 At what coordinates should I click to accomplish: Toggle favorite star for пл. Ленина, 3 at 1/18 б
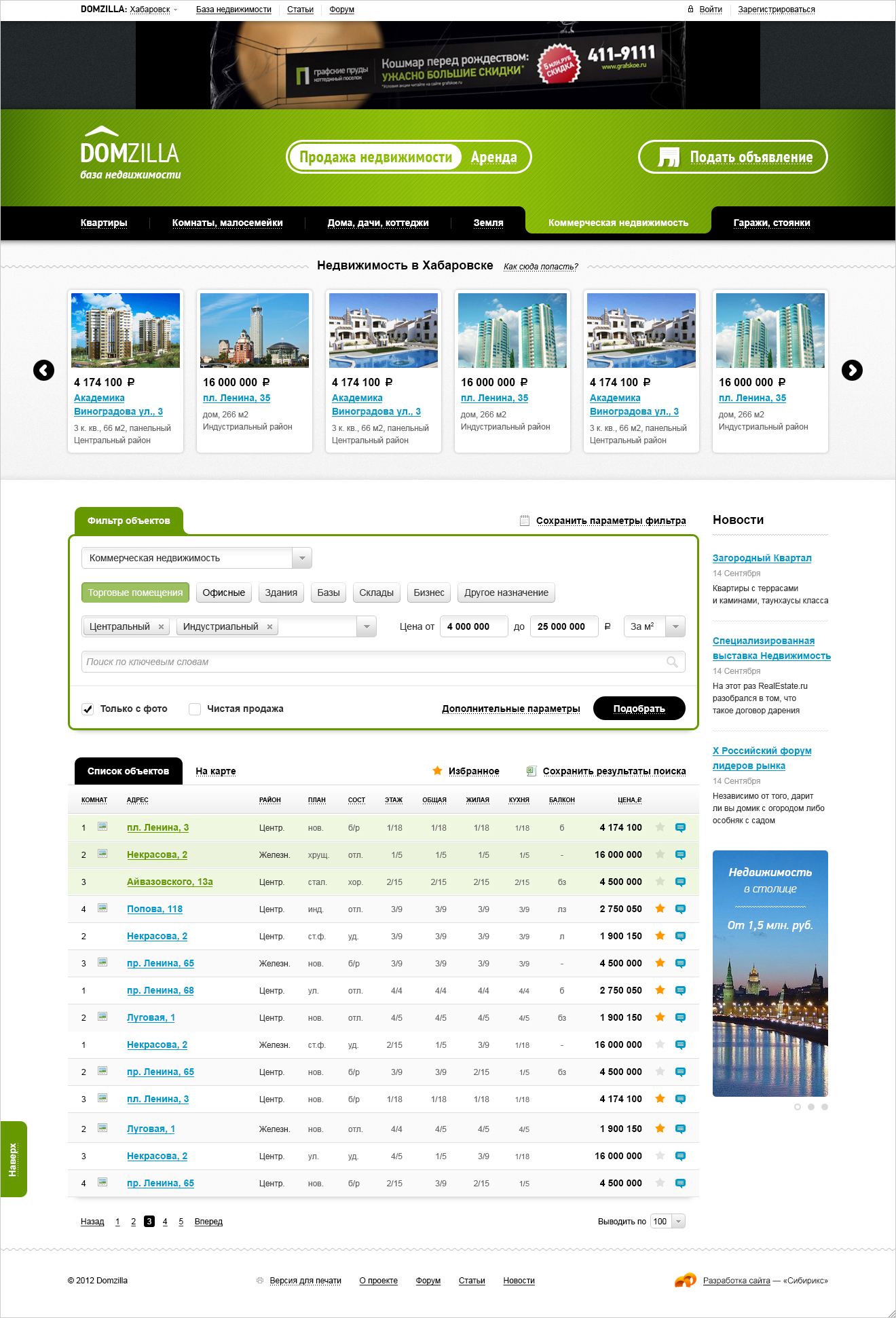660,827
